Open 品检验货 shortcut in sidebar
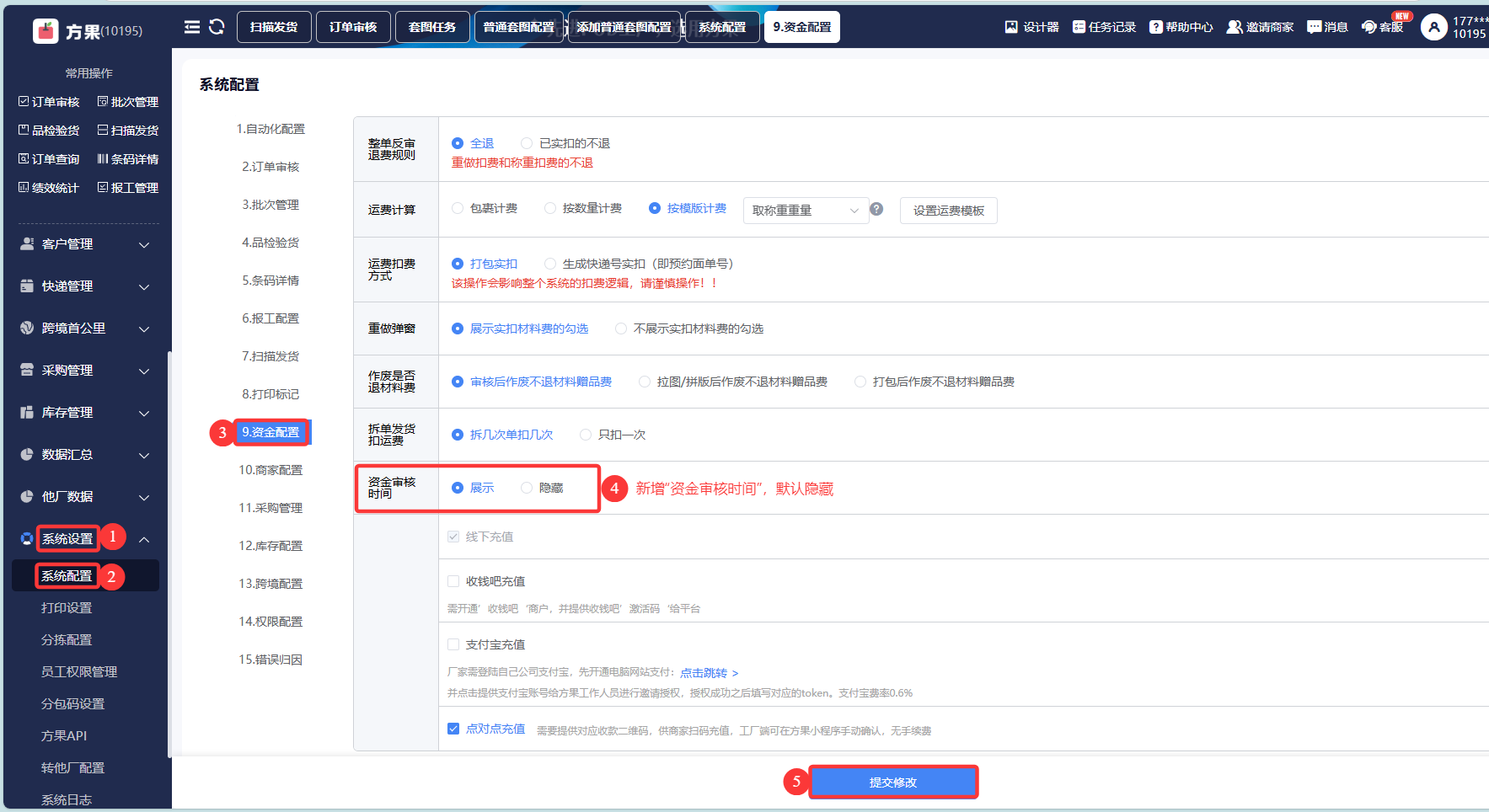 click(49, 131)
